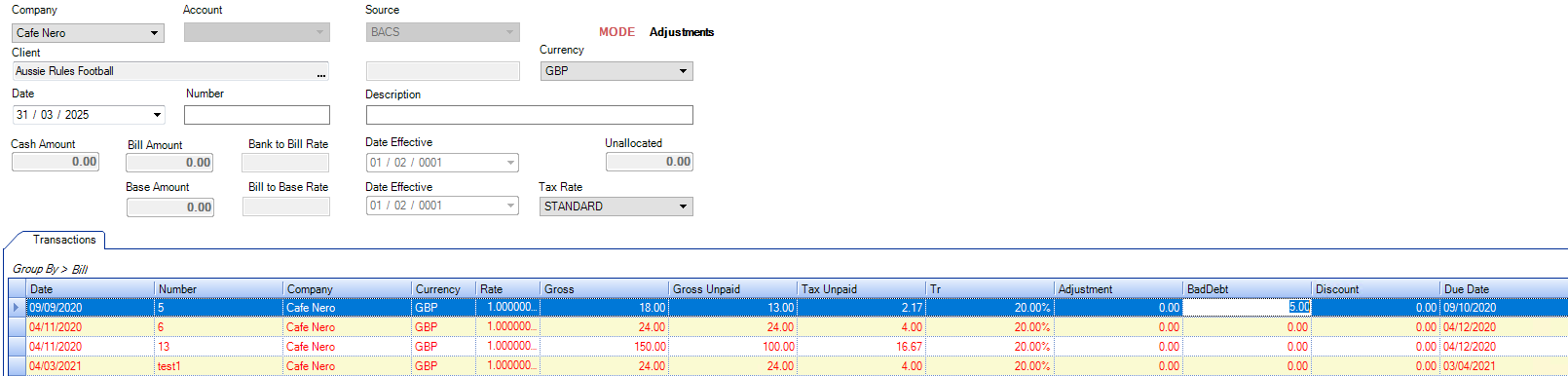Sort by the Gross column header

pos(605,289)
